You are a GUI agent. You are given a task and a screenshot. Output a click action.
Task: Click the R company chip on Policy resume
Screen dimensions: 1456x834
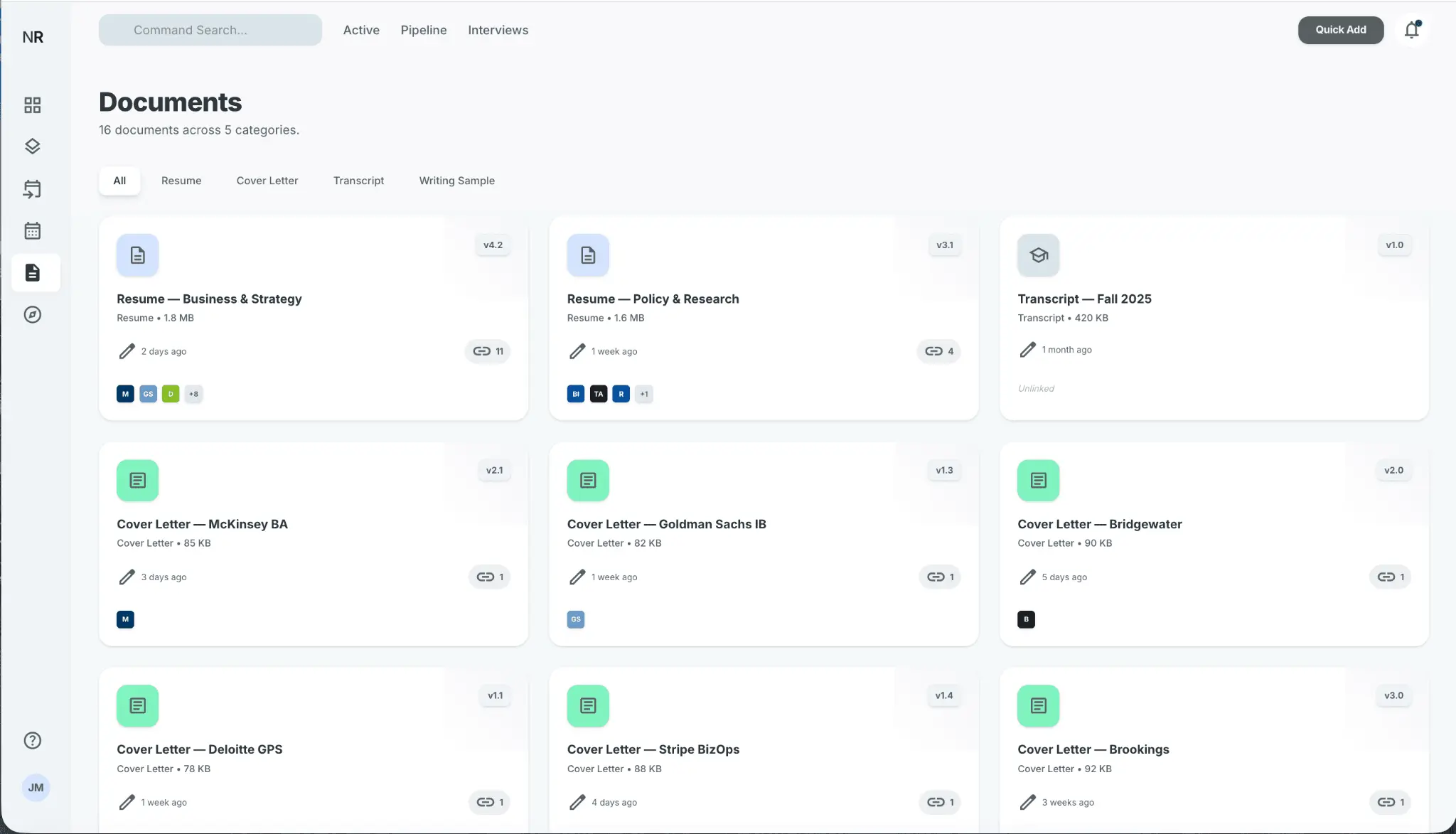(621, 394)
